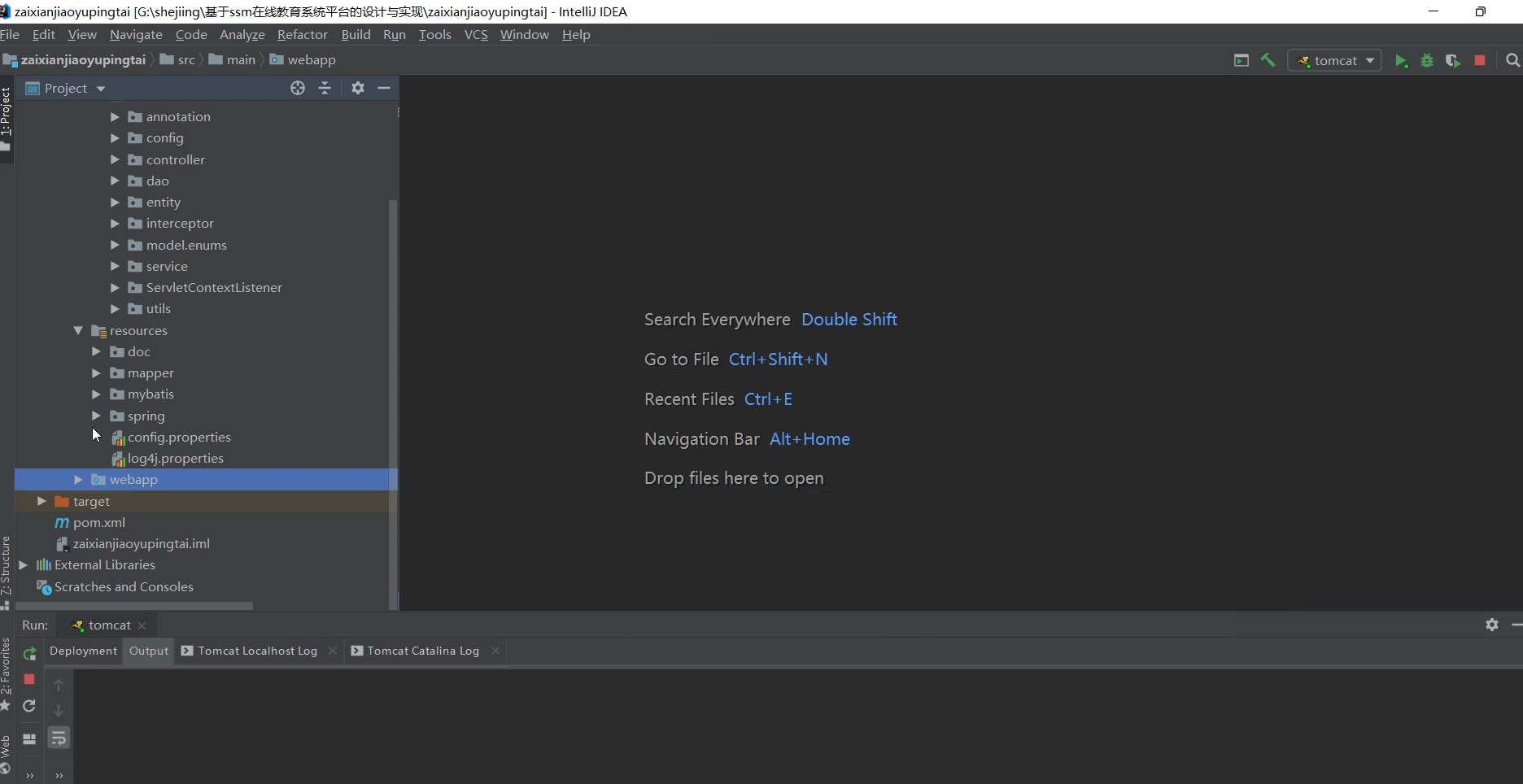The height and width of the screenshot is (784, 1523).
Task: Switch to the Deployment tab
Action: pyautogui.click(x=83, y=651)
